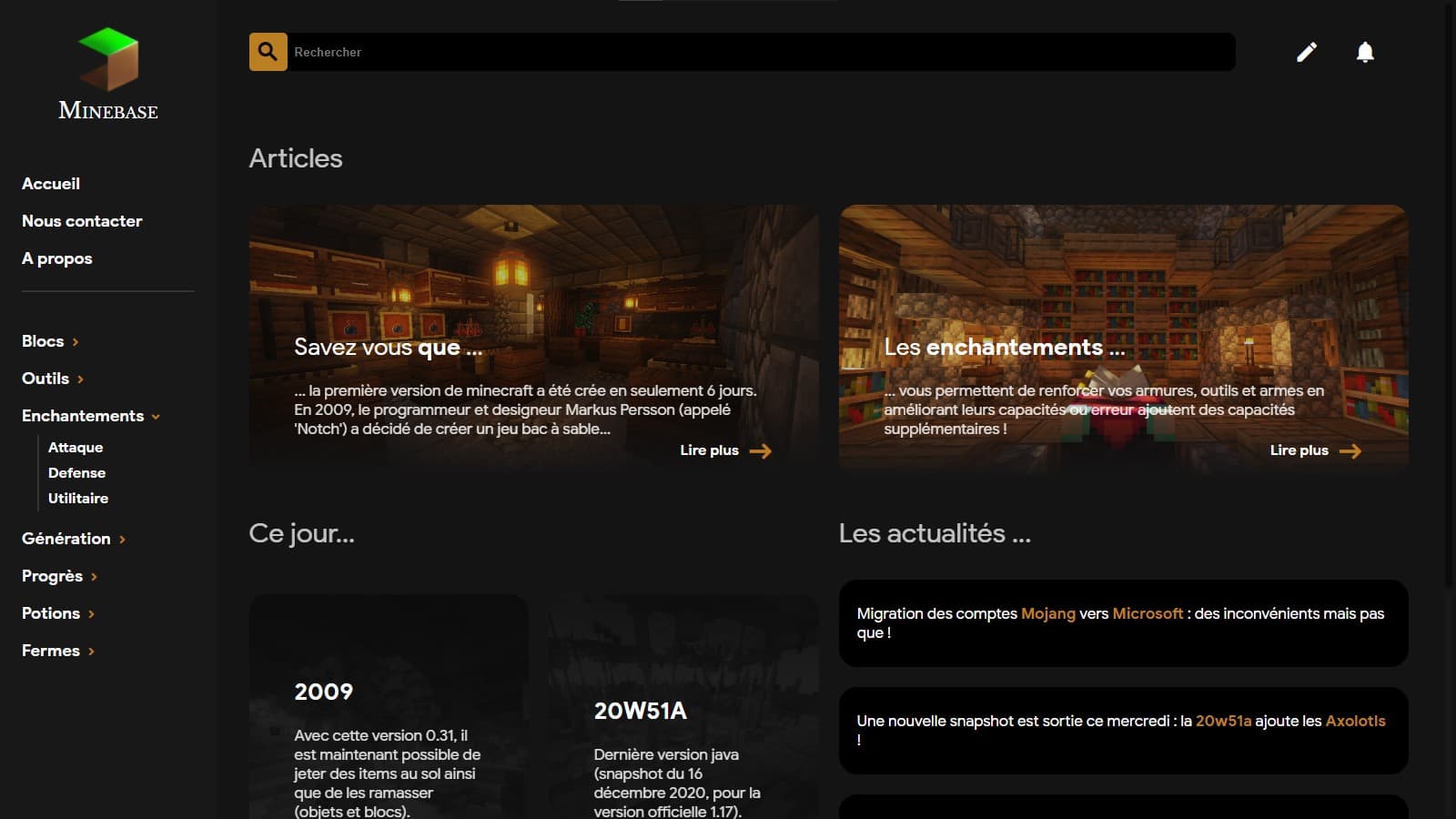Click Lire plus on Savez vous que

coord(709,450)
